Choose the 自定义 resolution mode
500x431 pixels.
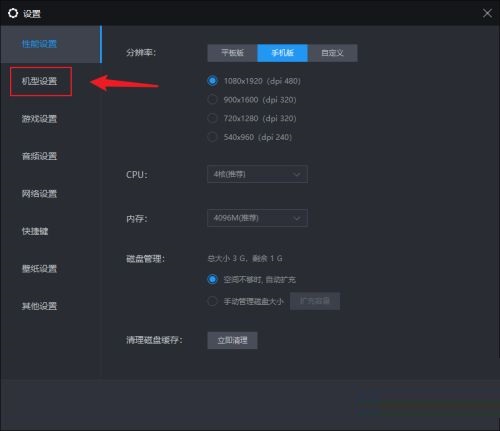click(x=332, y=53)
